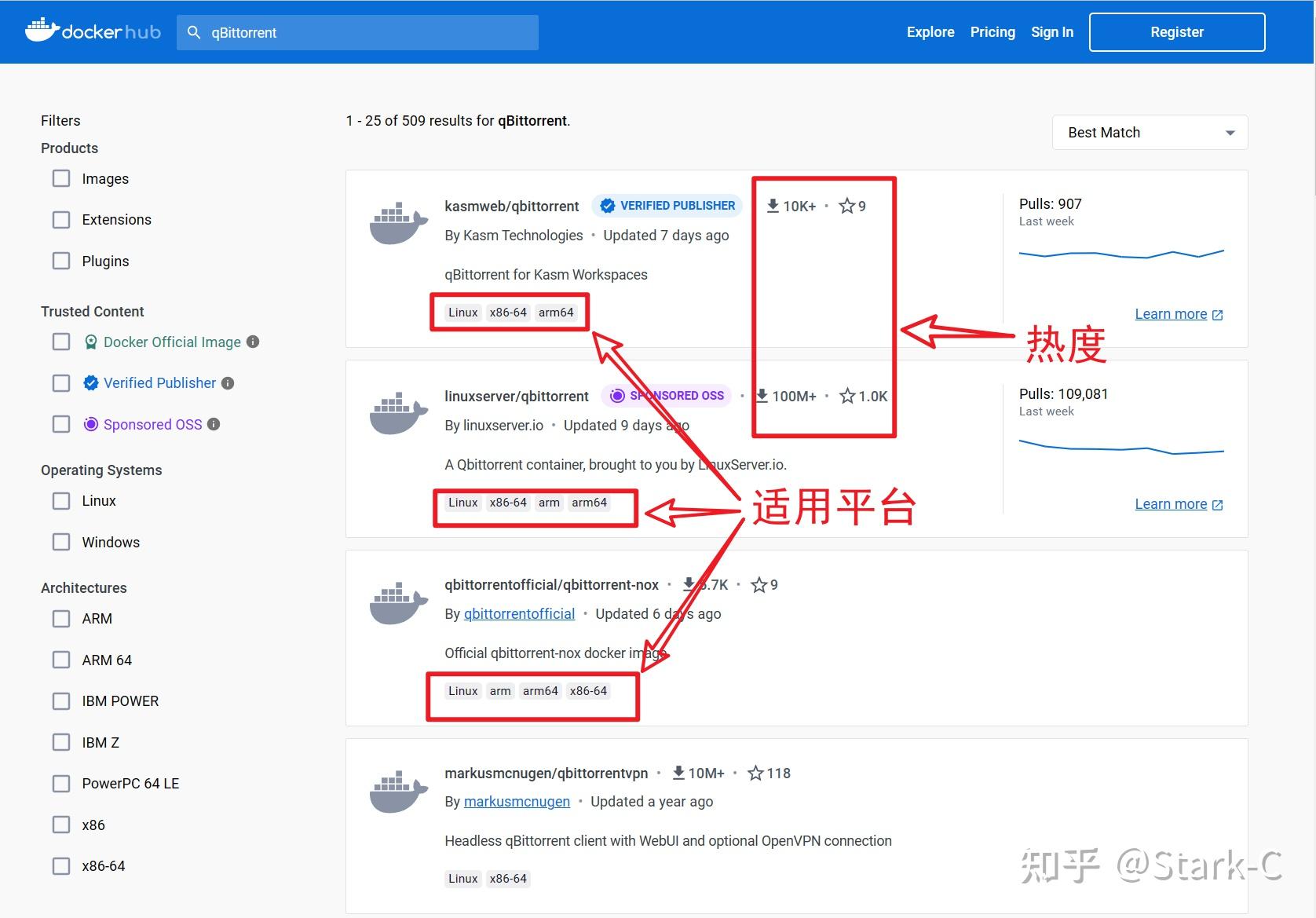Viewport: 1316px width, 918px height.
Task: Click the star icon on markusmcnugen/qbittorrentvpn result
Action: [x=755, y=773]
